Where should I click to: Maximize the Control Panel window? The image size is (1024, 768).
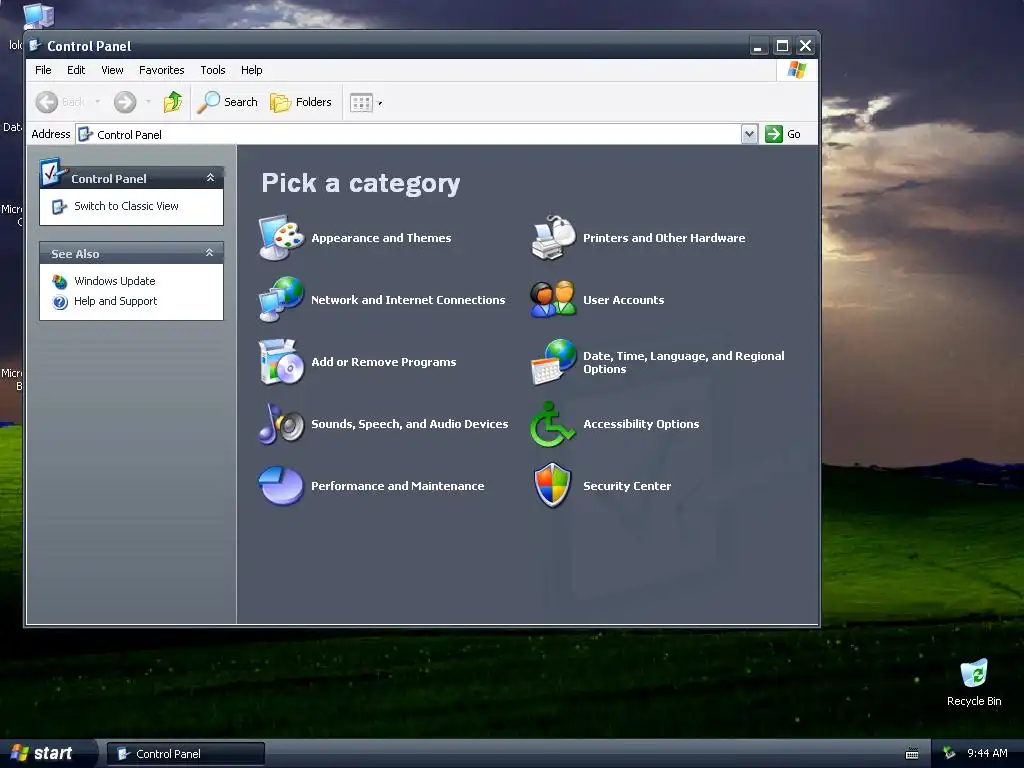782,46
